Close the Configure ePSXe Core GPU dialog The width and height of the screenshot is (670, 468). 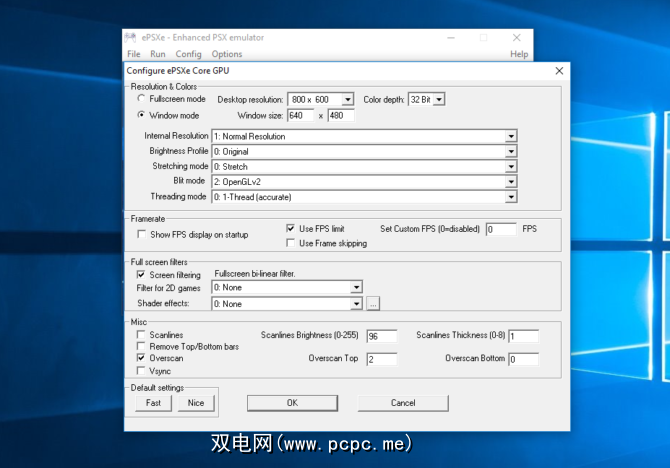pyautogui.click(x=559, y=71)
